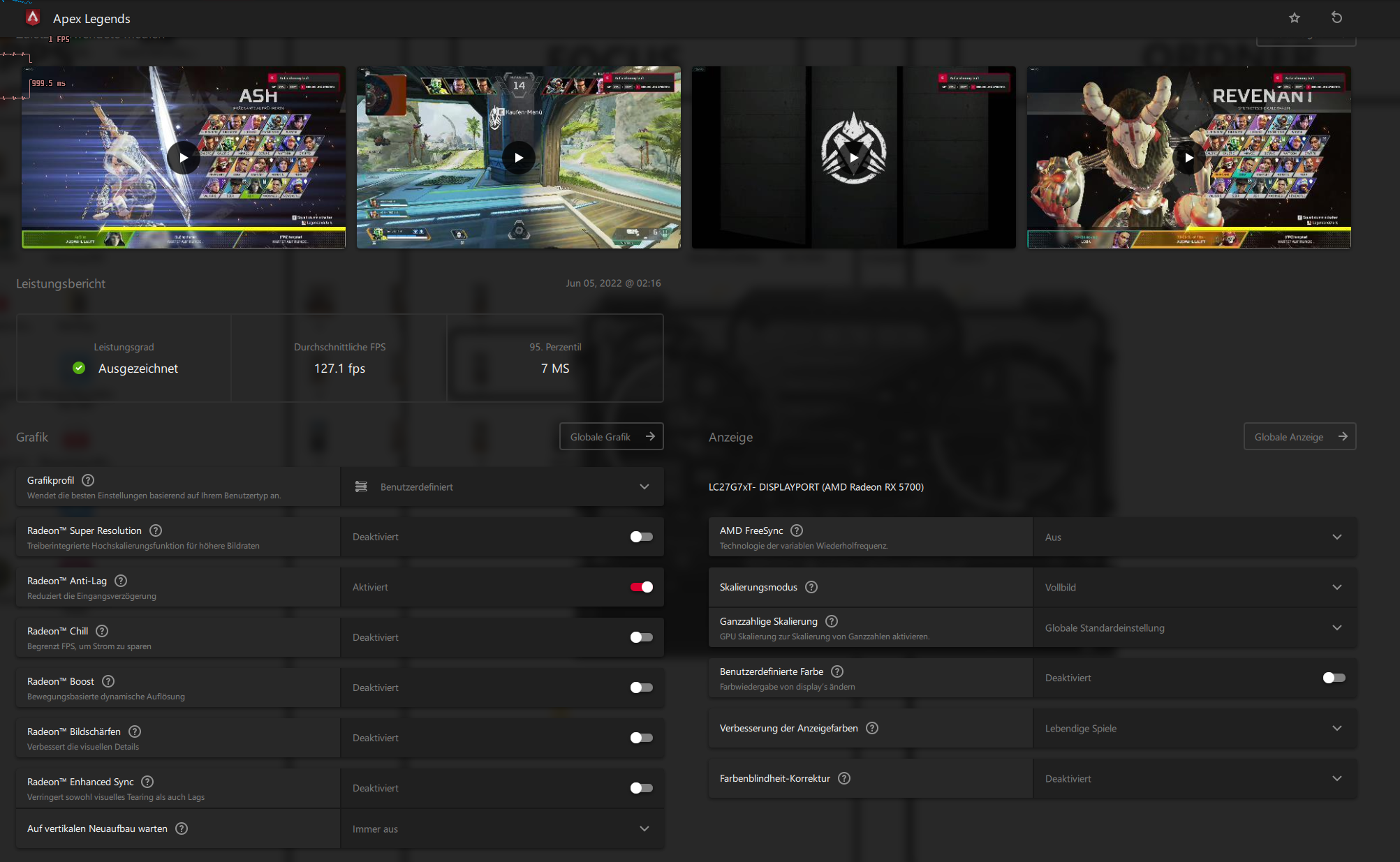Screen dimensions: 1400x862
Task: Click the Globale Anzeige button
Action: [x=1299, y=436]
